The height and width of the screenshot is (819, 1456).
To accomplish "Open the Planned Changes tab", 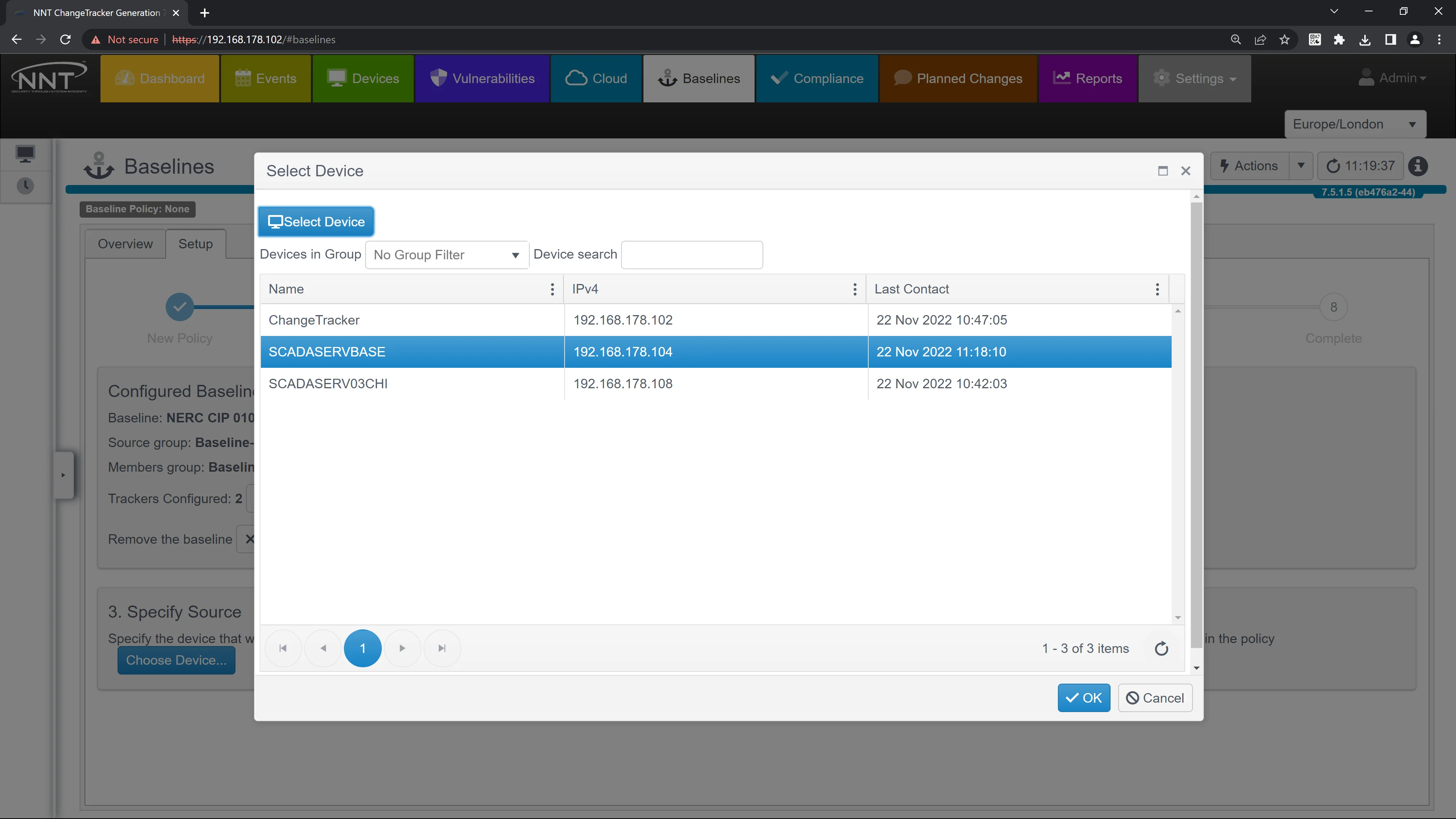I will coord(959,78).
